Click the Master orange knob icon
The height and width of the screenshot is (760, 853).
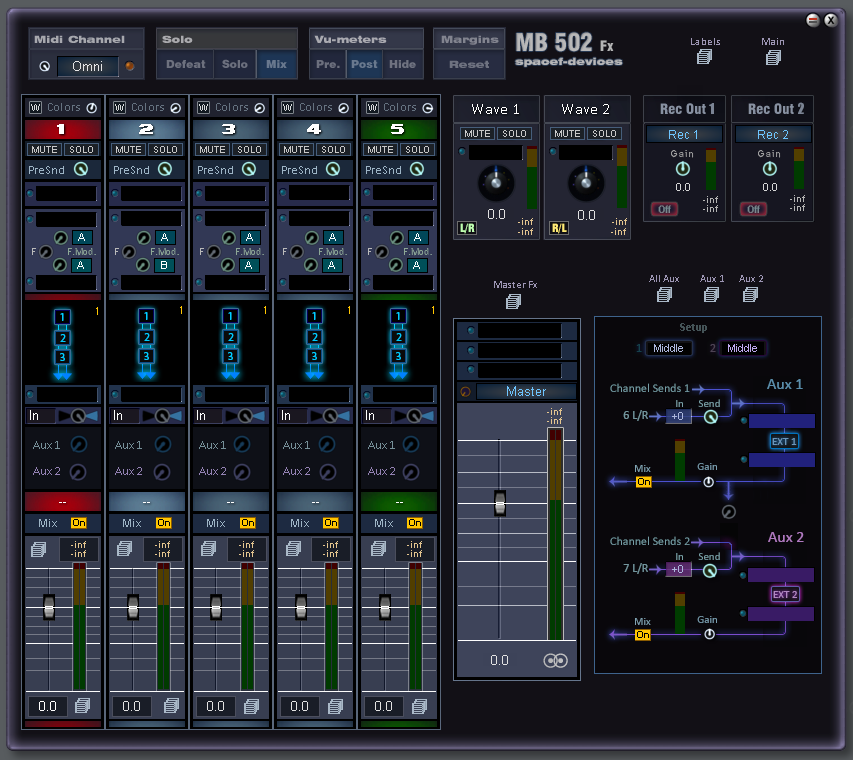tap(465, 391)
